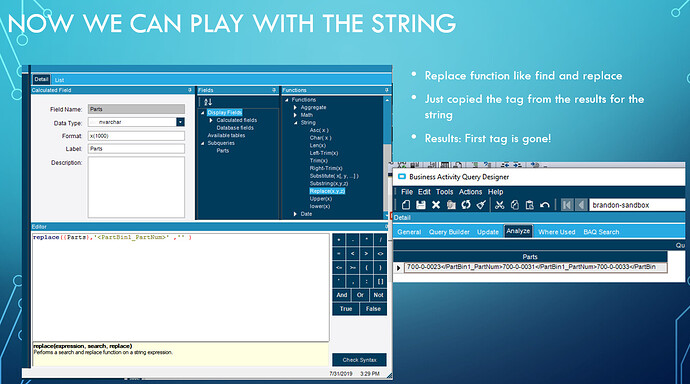Click the Undo arrow icon

pyautogui.click(x=544, y=205)
